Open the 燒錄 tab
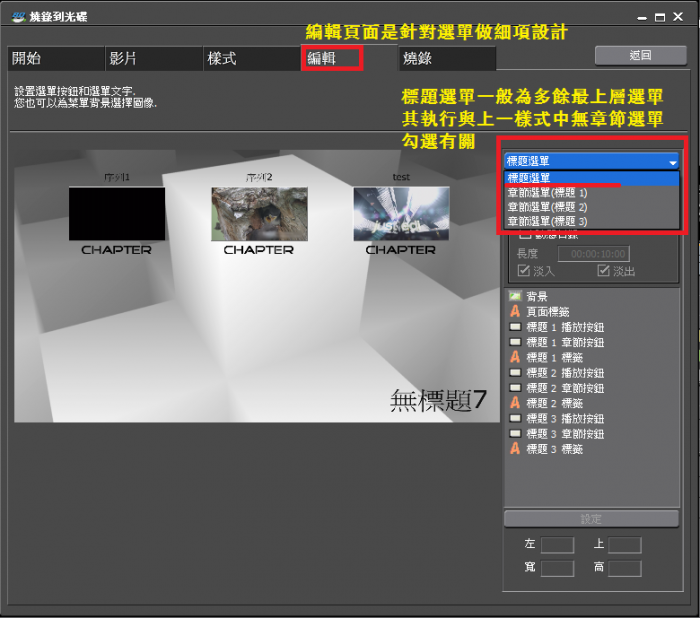Screen dimensions: 700x618 pyautogui.click(x=418, y=59)
